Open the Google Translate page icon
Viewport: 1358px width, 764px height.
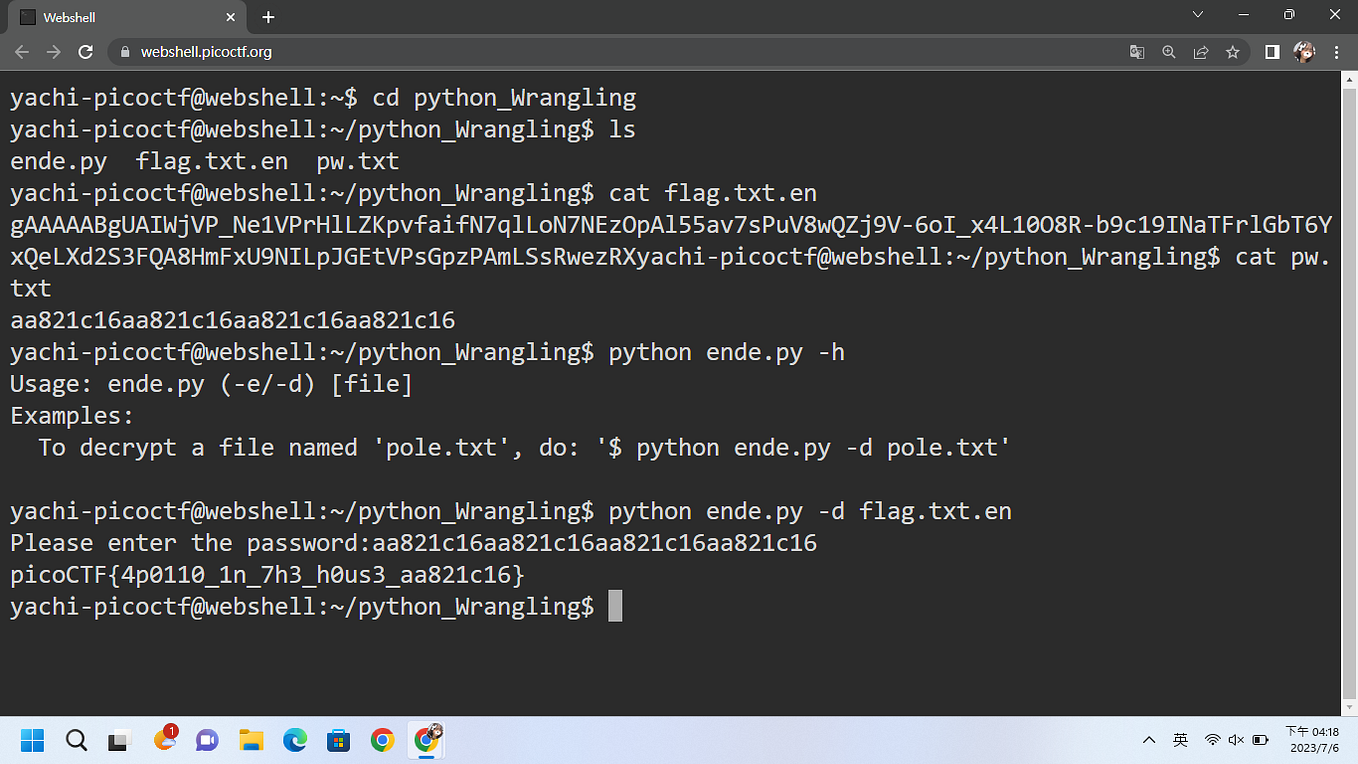1137,50
